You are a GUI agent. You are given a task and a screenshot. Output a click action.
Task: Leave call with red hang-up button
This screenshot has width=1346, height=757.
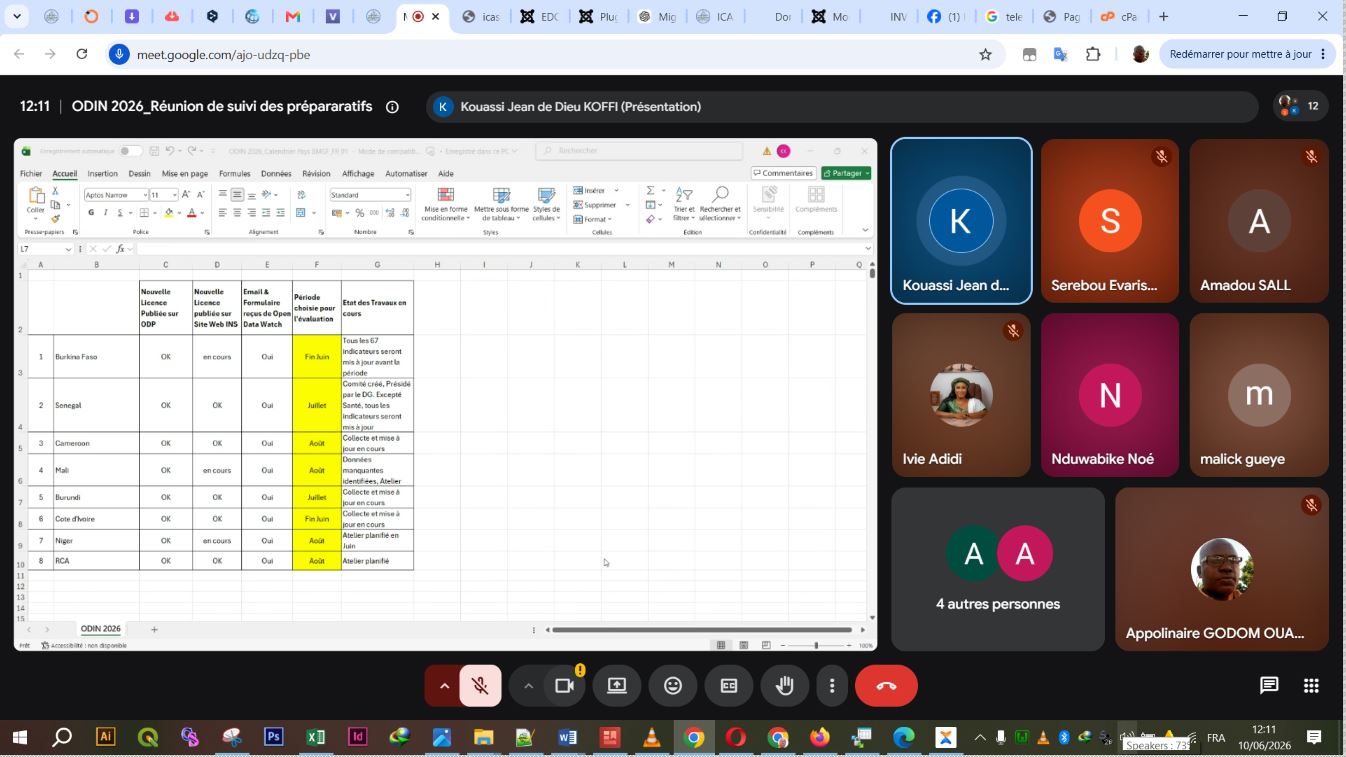[886, 686]
